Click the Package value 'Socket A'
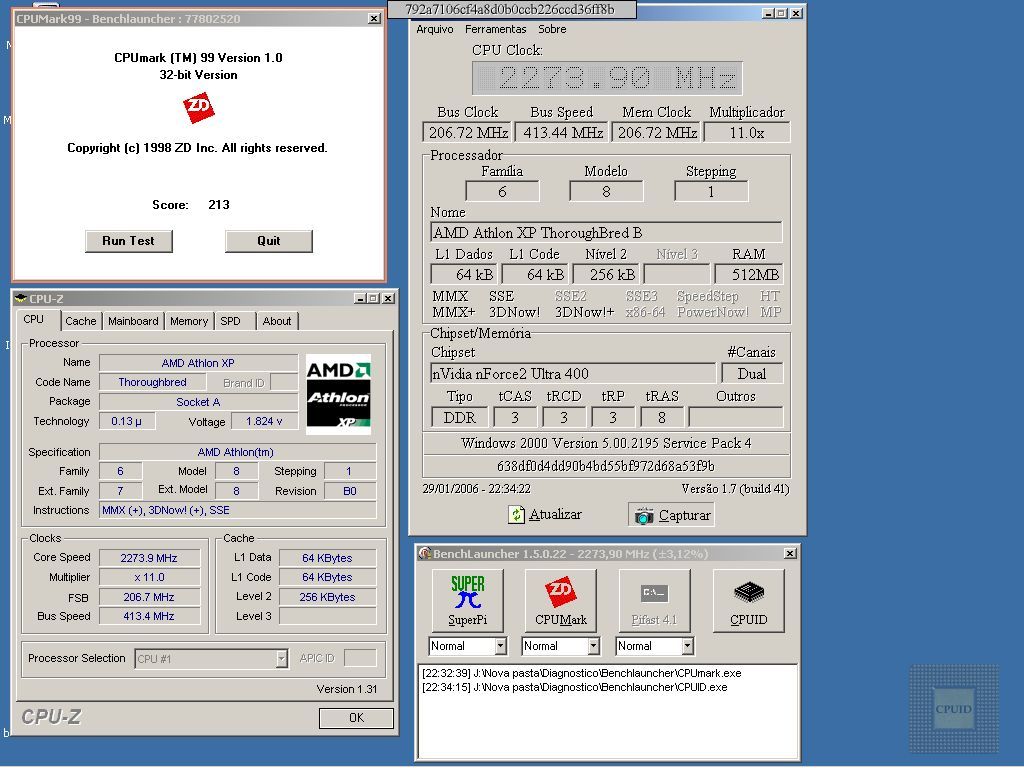This screenshot has width=1024, height=768. [198, 402]
